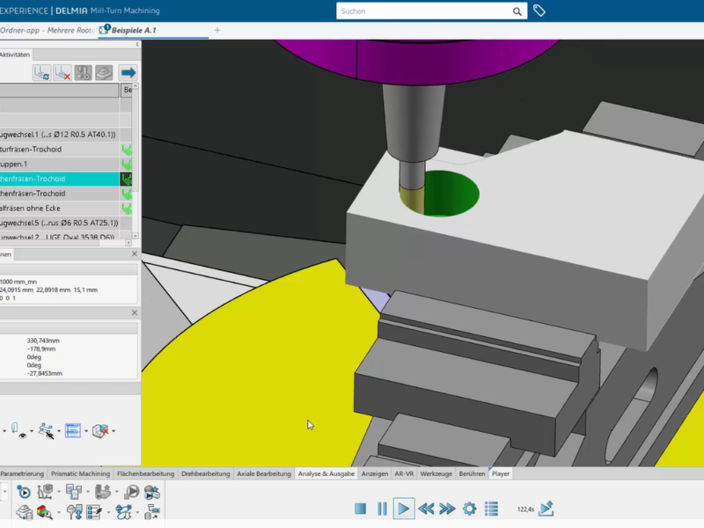Click the edit pencil icon beside 122,4s

[x=546, y=509]
